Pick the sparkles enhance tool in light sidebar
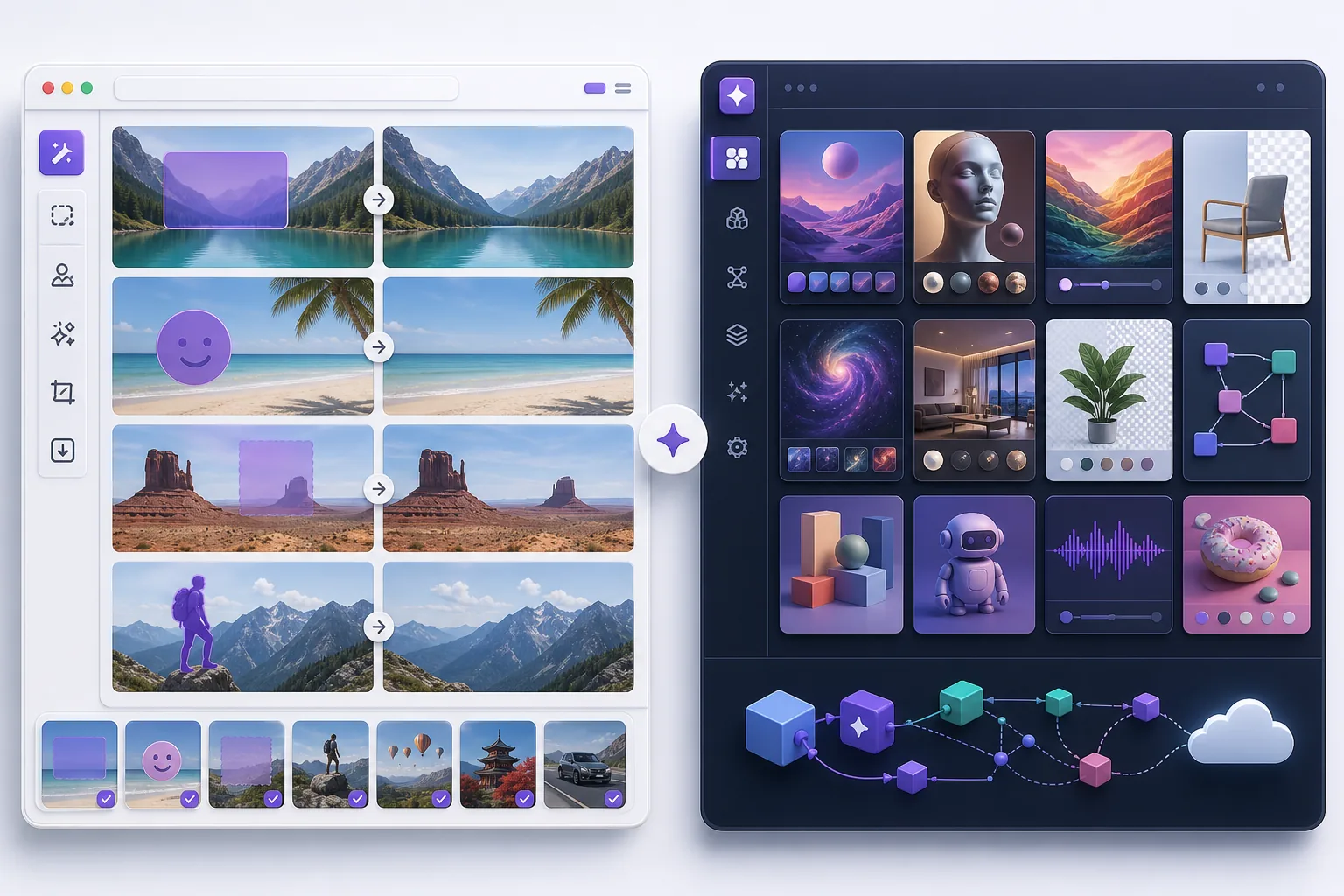This screenshot has height=896, width=1344. pos(62,333)
